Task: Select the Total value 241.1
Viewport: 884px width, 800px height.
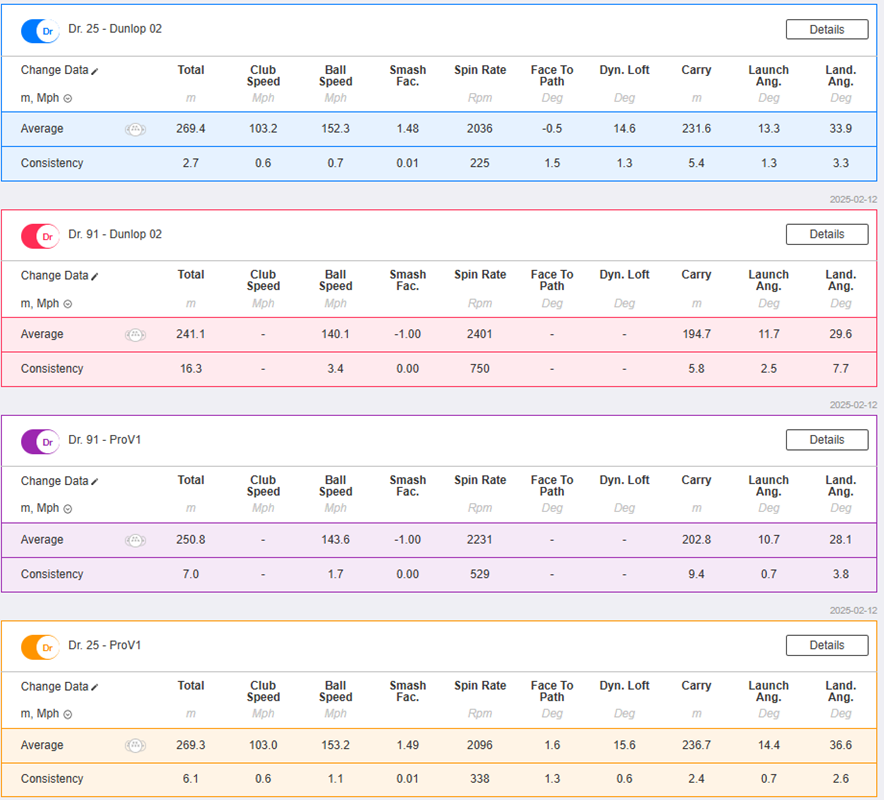Action: [191, 334]
